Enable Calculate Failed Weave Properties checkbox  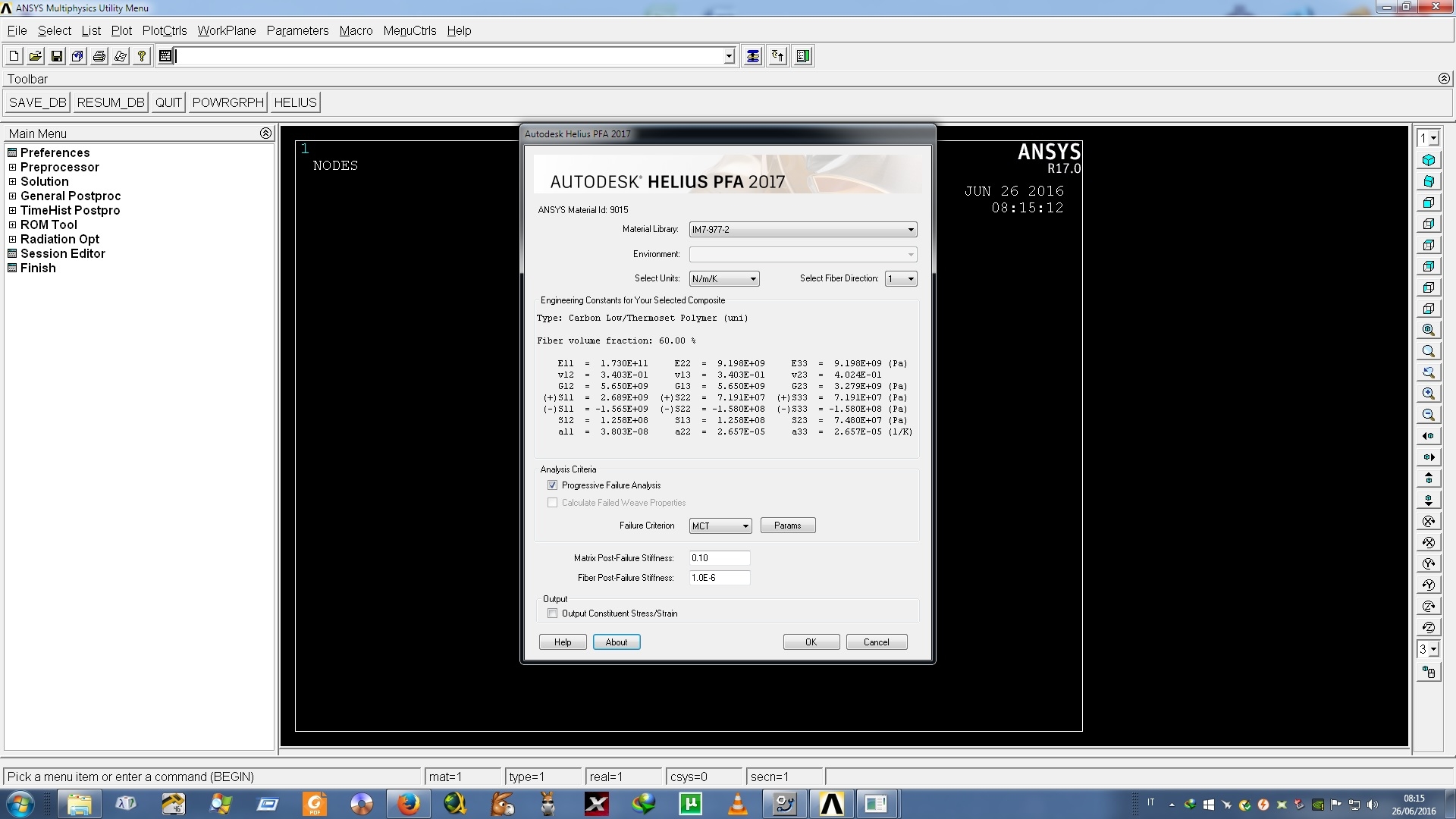[553, 502]
